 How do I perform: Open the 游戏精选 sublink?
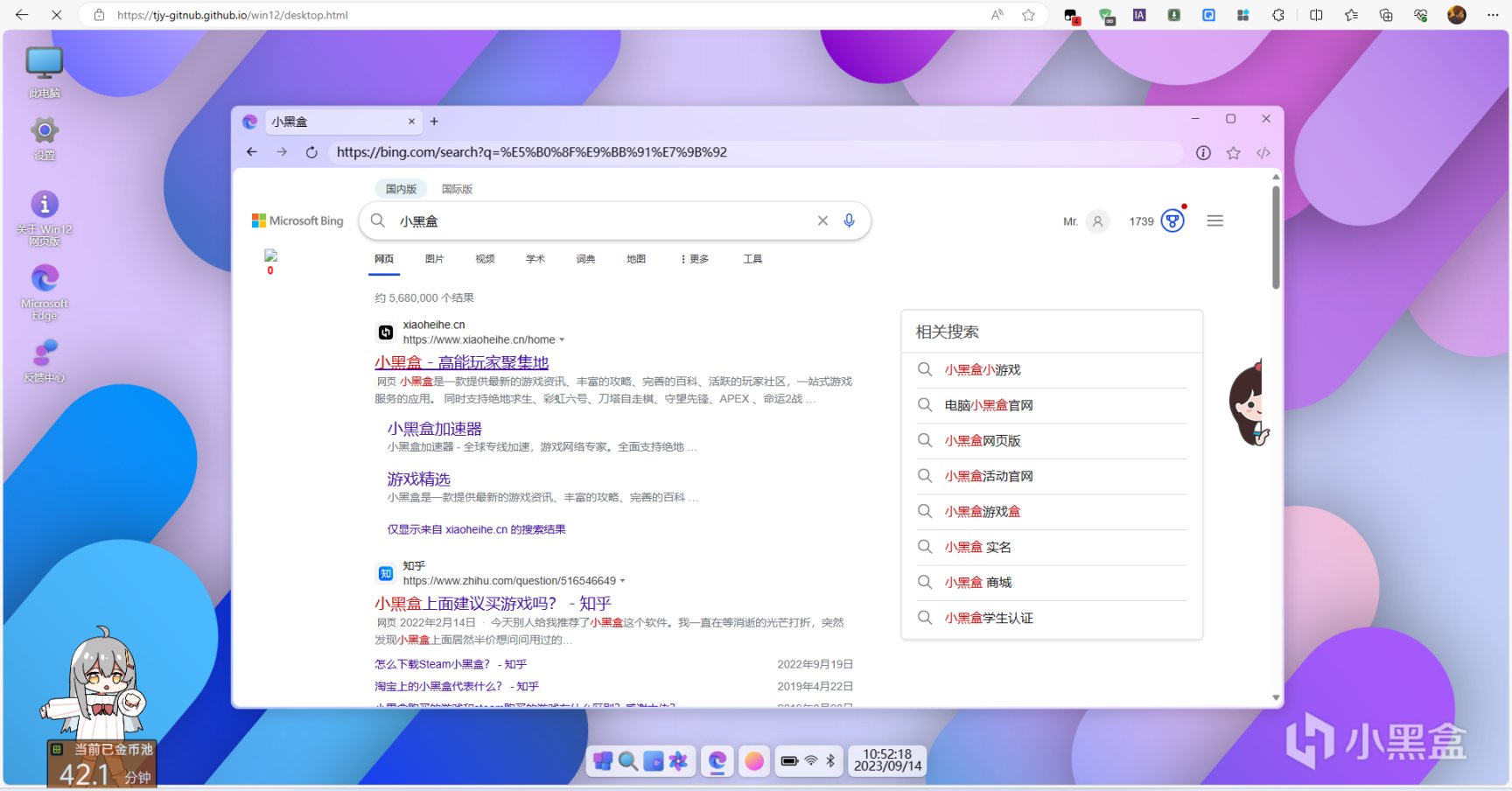pos(419,479)
